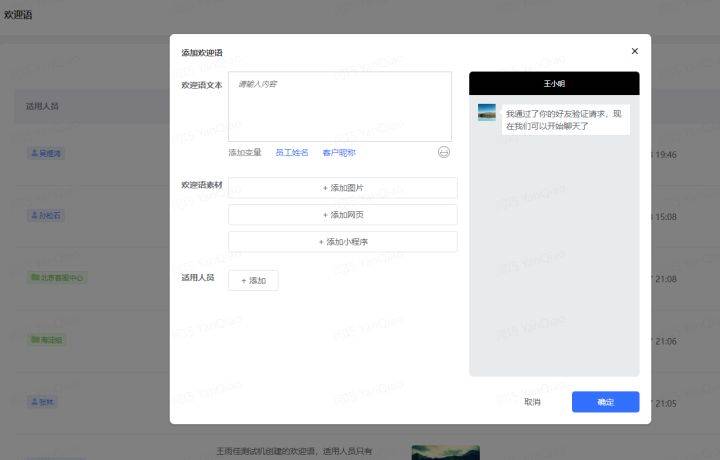
Task: Close the 添加欢迎语 dialog
Action: (635, 51)
